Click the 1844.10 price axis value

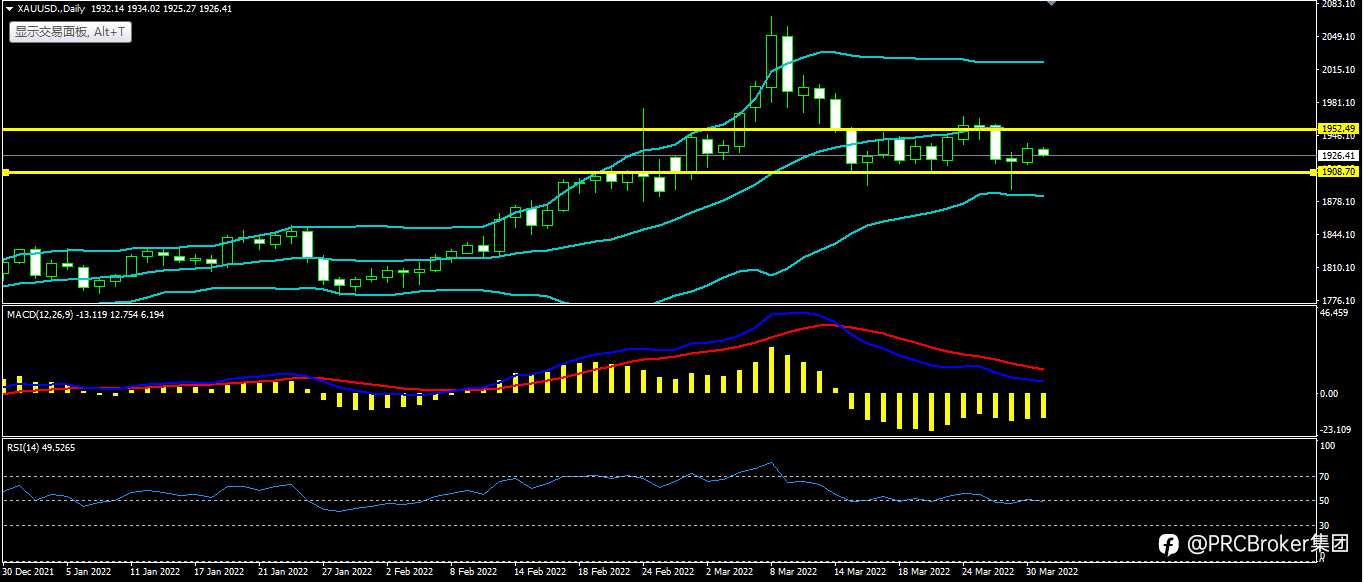click(x=1337, y=235)
